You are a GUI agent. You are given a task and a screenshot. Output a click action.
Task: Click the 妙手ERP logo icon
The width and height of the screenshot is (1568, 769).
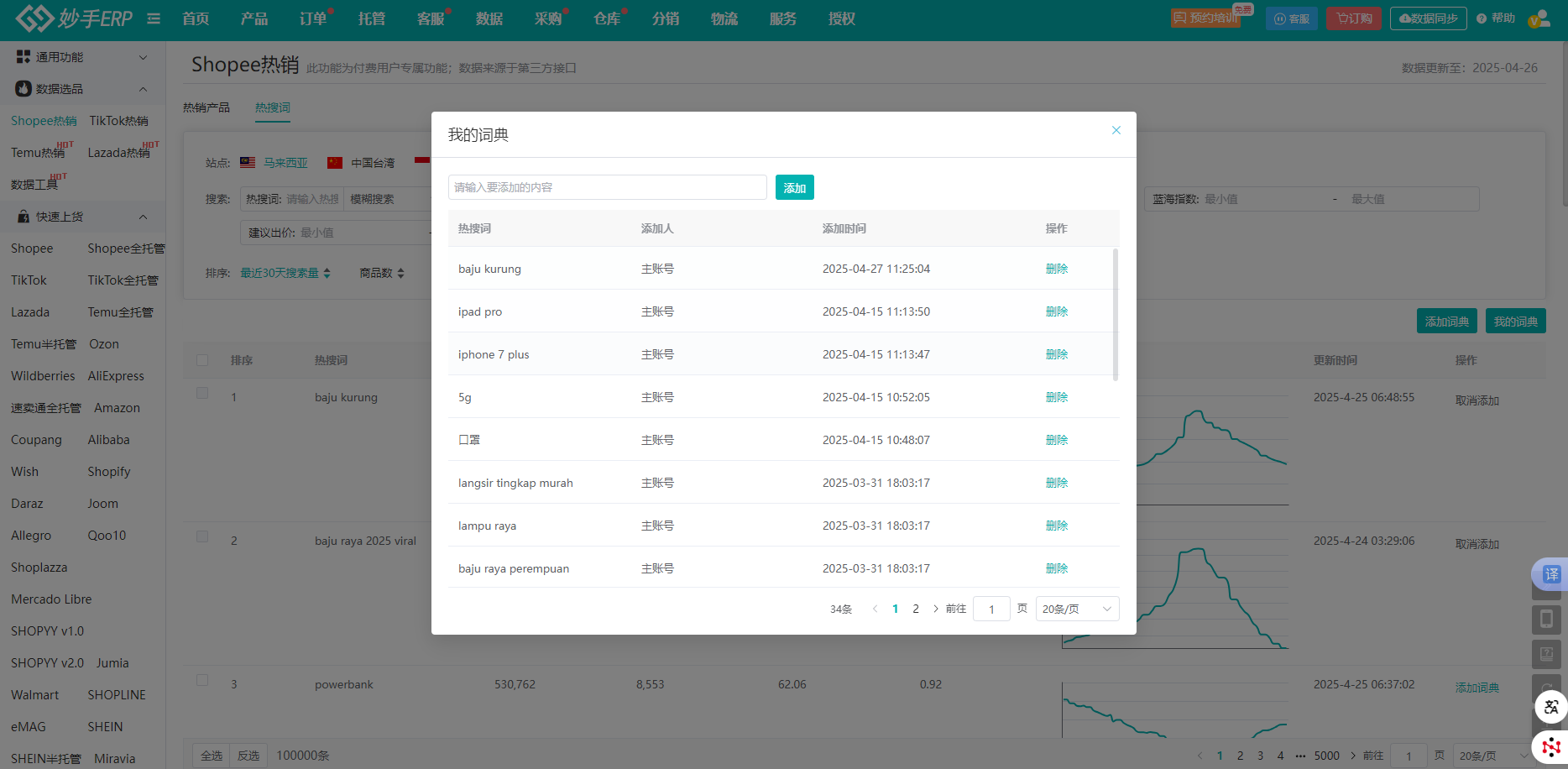tap(34, 18)
